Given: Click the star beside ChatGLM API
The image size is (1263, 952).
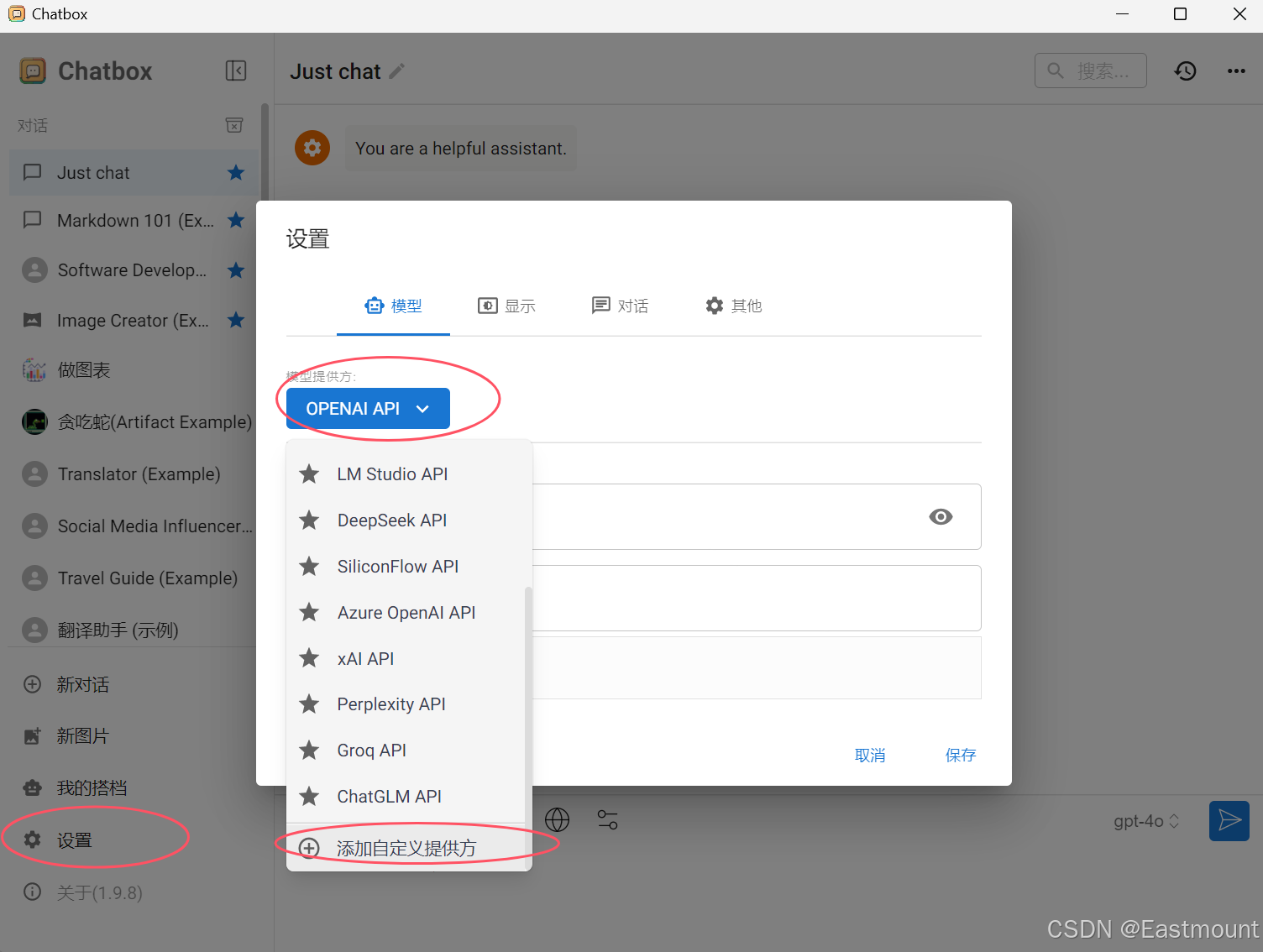Looking at the screenshot, I should click(309, 797).
